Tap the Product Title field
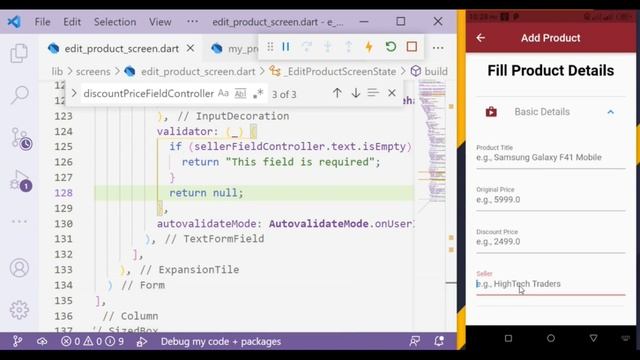The image size is (640, 360). point(550,156)
